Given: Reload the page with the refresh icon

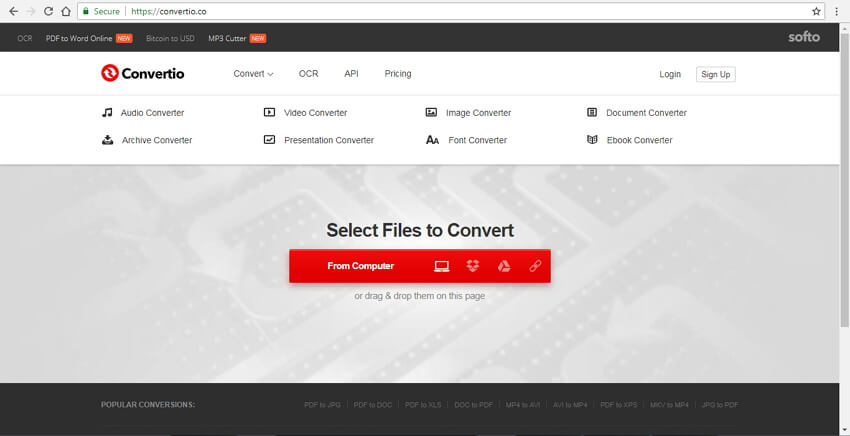Looking at the screenshot, I should (48, 11).
